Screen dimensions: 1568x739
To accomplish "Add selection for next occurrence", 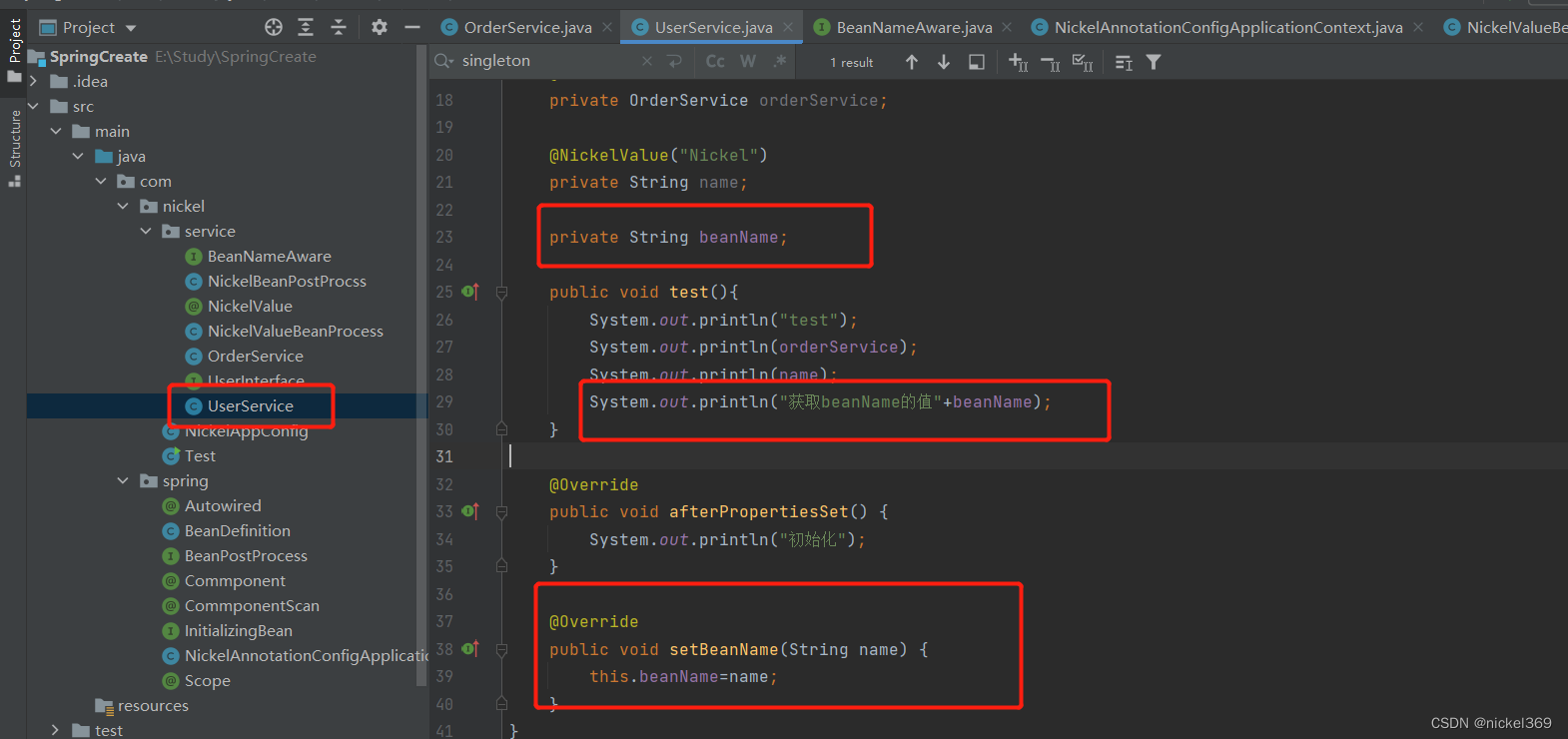I will coord(1018,62).
